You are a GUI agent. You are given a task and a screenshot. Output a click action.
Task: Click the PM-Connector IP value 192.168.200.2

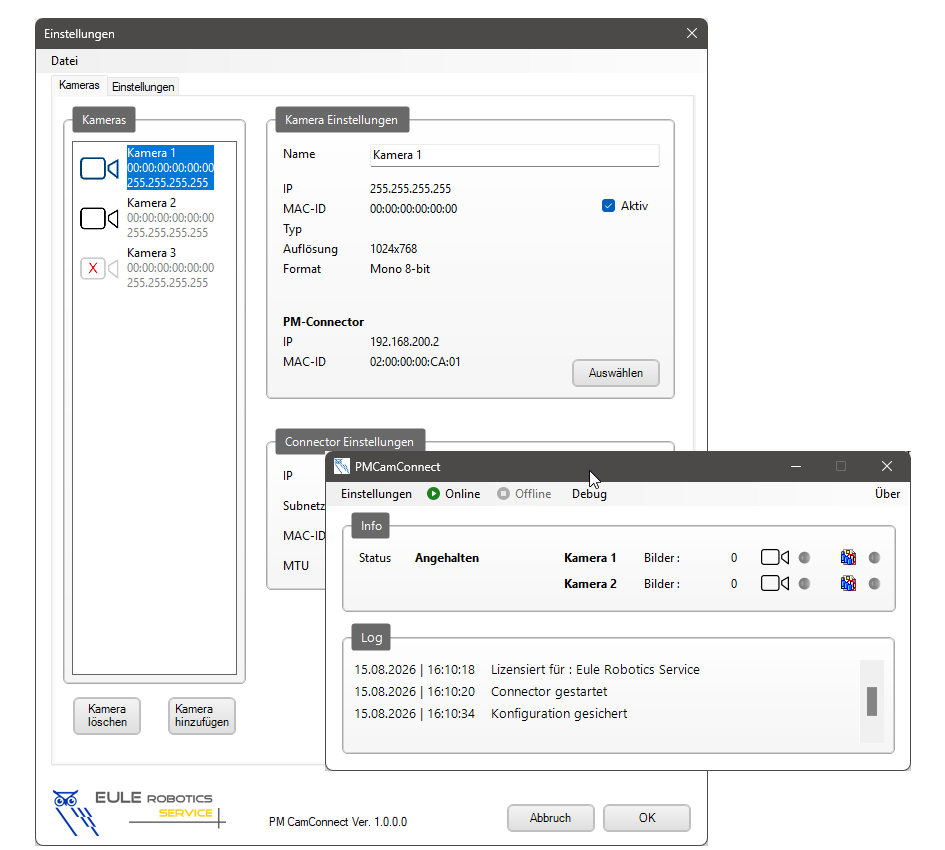click(404, 342)
